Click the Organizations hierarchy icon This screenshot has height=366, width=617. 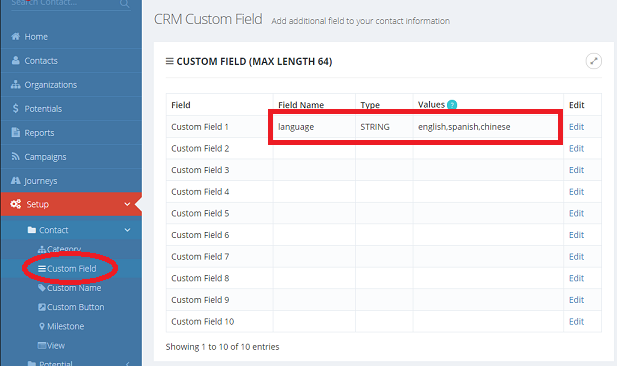tap(16, 85)
